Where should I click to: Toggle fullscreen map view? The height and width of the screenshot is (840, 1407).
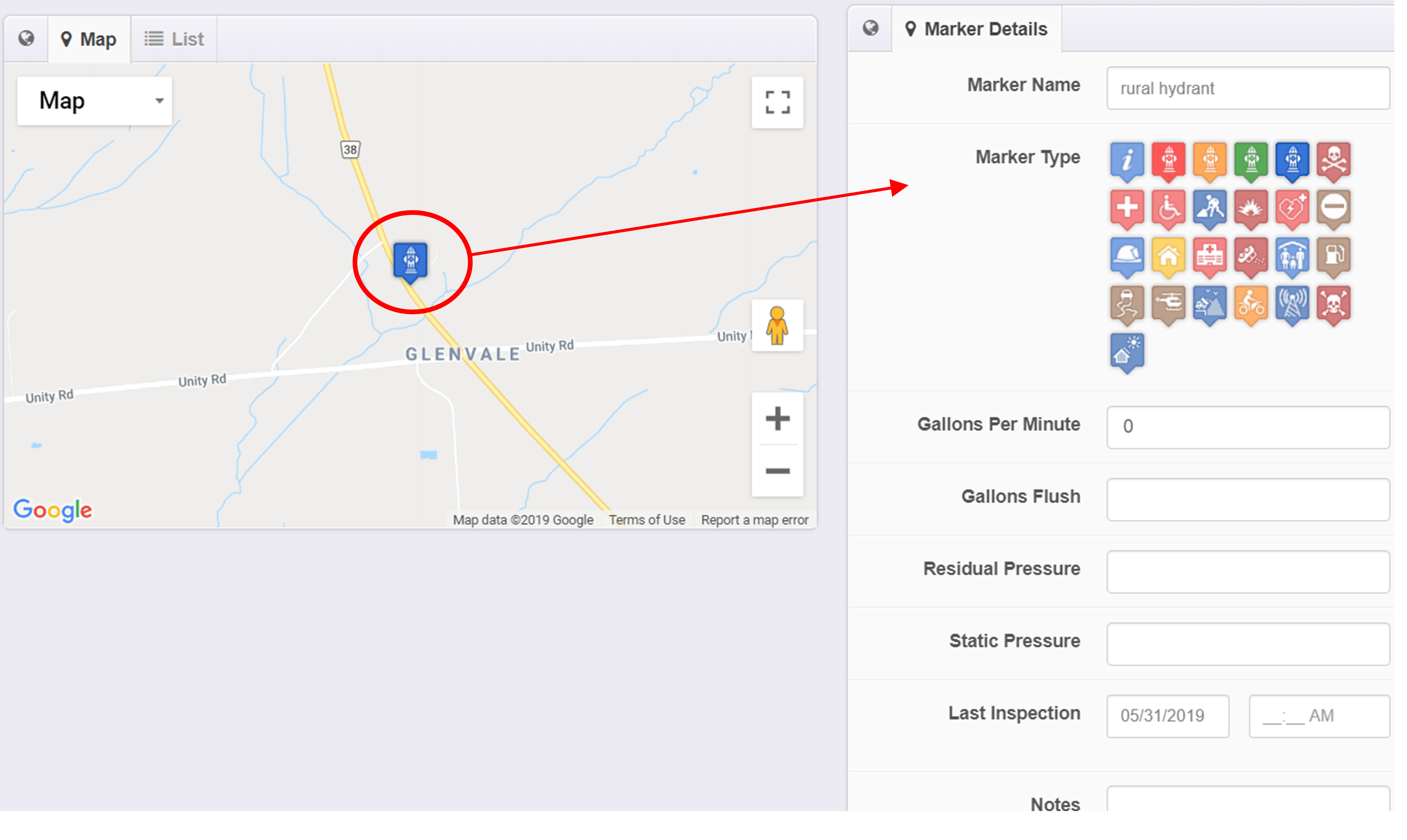coord(777,102)
